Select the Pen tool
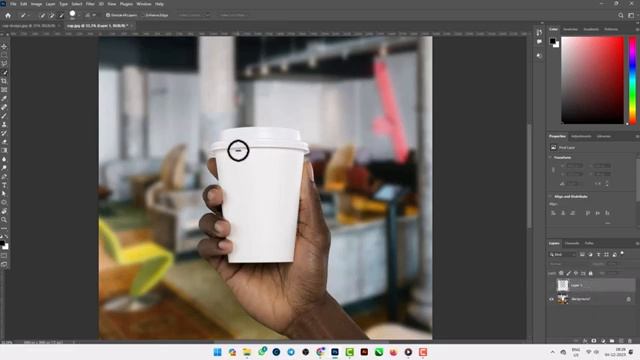 4,176
